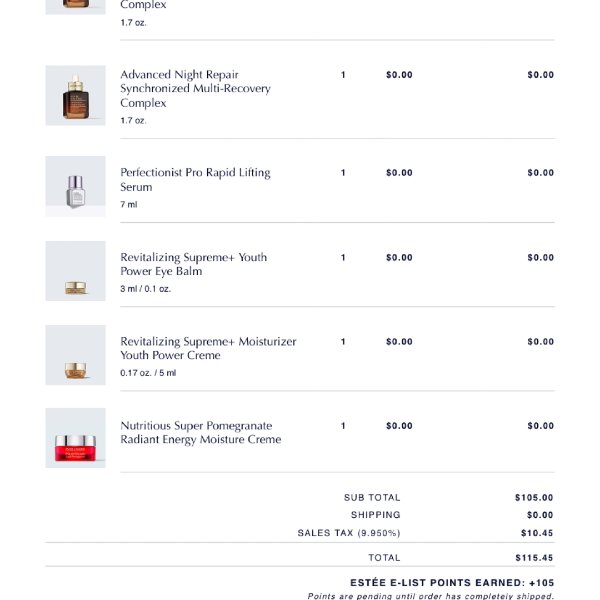600x600 pixels.
Task: Click the SUB TOTAL $105.00 amount
Action: point(534,497)
